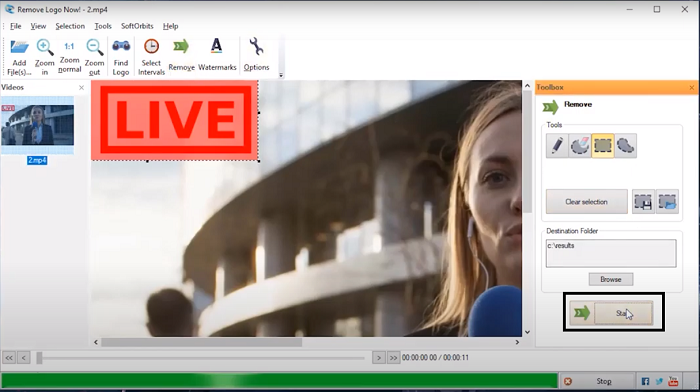Click the 2.mp4 file name label
Viewport: 700px width, 392px height.
pos(37,160)
